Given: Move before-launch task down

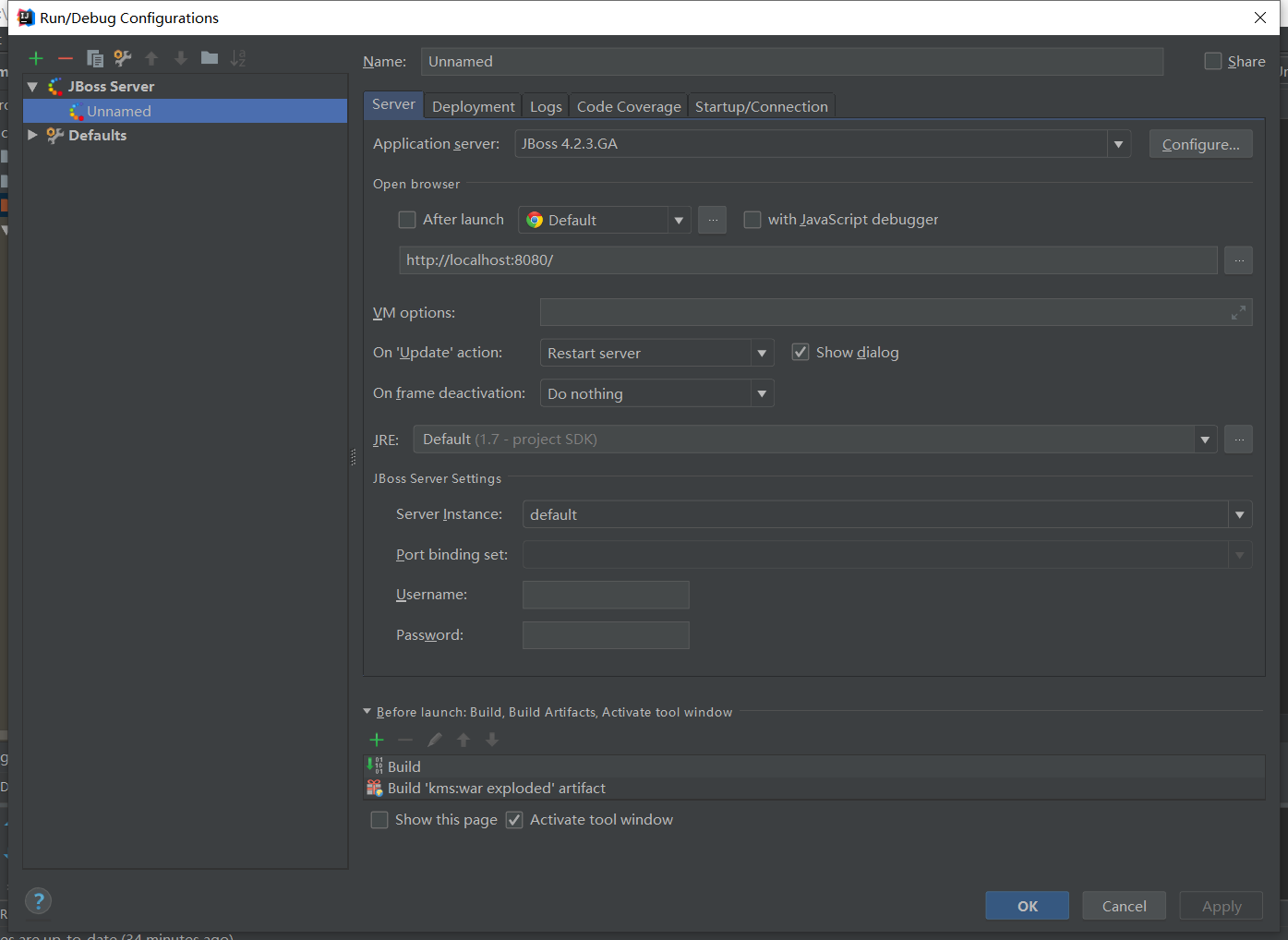Looking at the screenshot, I should click(x=492, y=740).
